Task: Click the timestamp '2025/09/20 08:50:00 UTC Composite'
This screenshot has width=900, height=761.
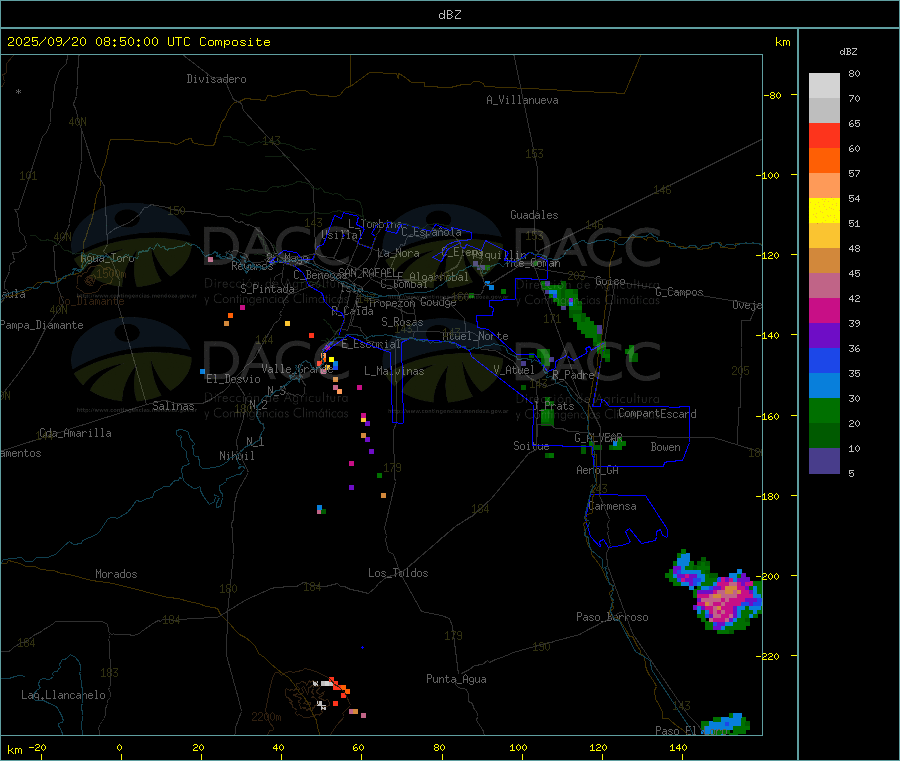Action: (x=138, y=42)
